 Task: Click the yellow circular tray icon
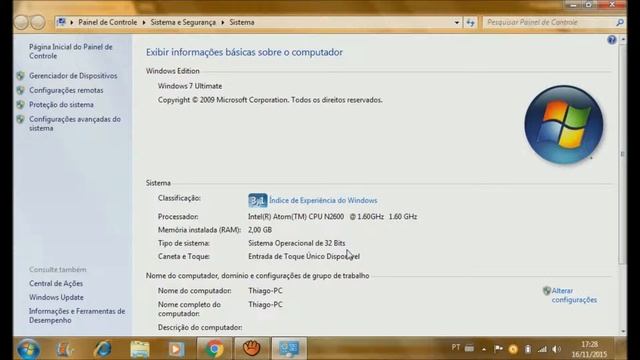point(513,349)
